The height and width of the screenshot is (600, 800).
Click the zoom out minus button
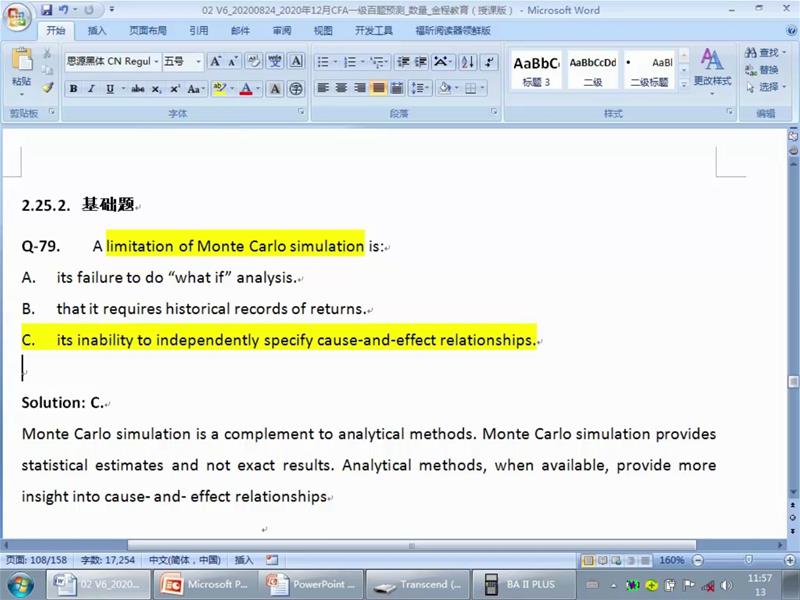698,560
